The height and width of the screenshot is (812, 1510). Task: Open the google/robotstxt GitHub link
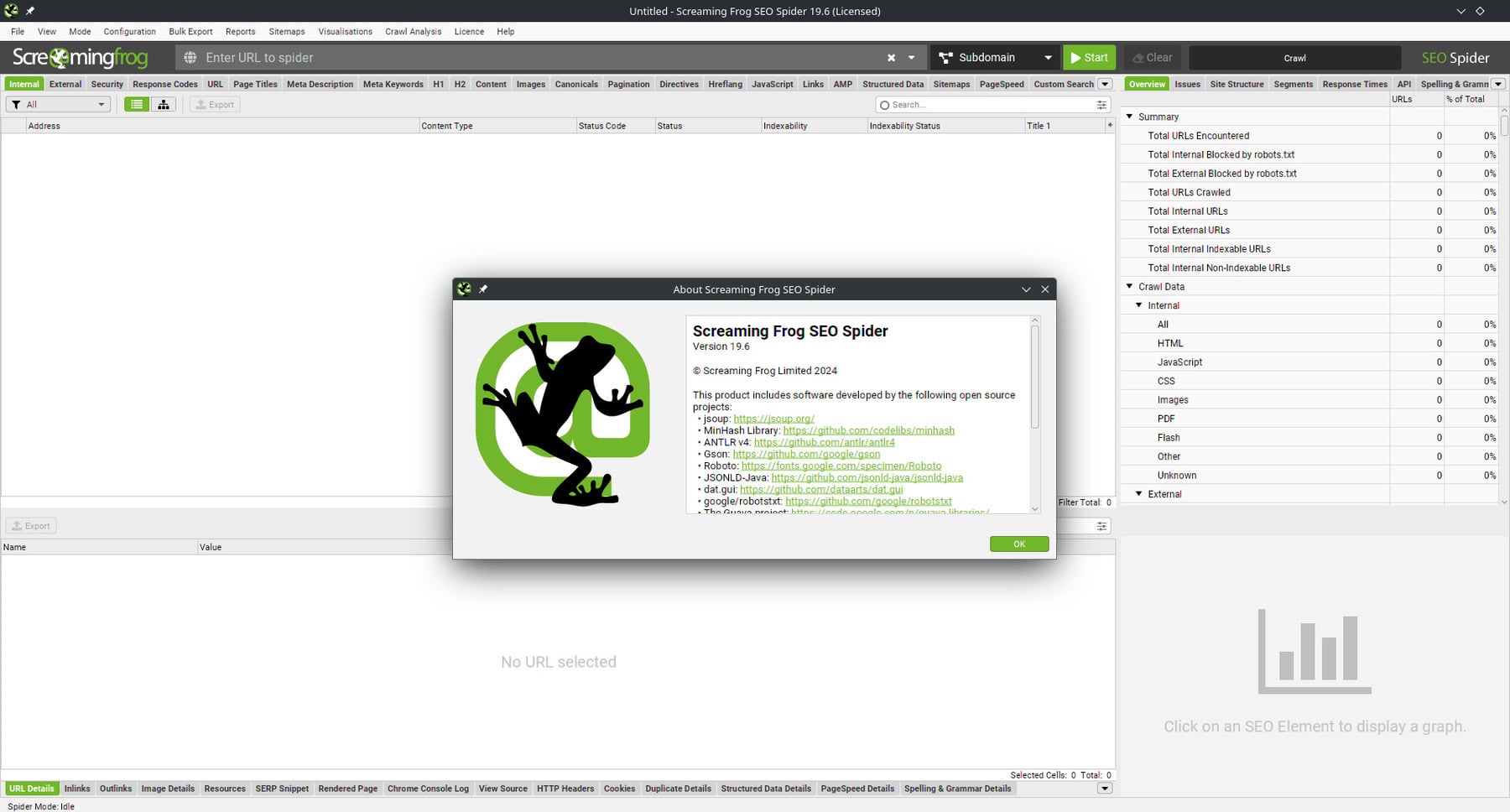pyautogui.click(x=868, y=501)
